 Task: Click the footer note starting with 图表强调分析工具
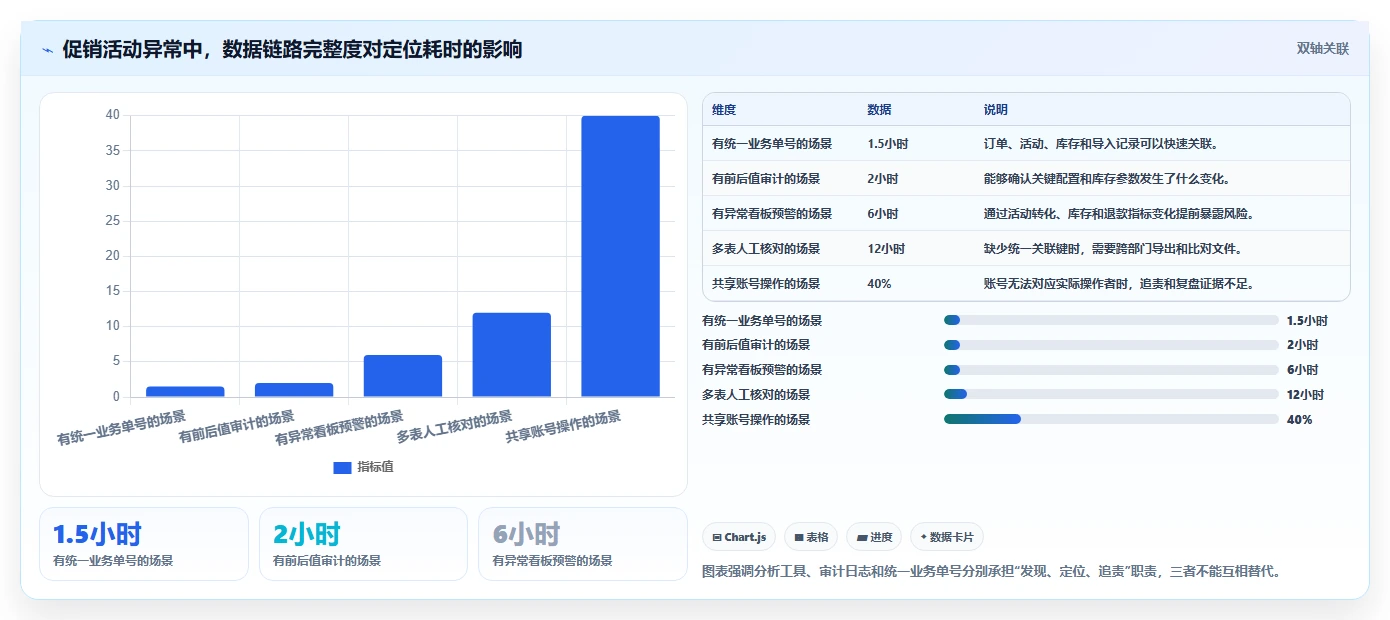click(992, 572)
